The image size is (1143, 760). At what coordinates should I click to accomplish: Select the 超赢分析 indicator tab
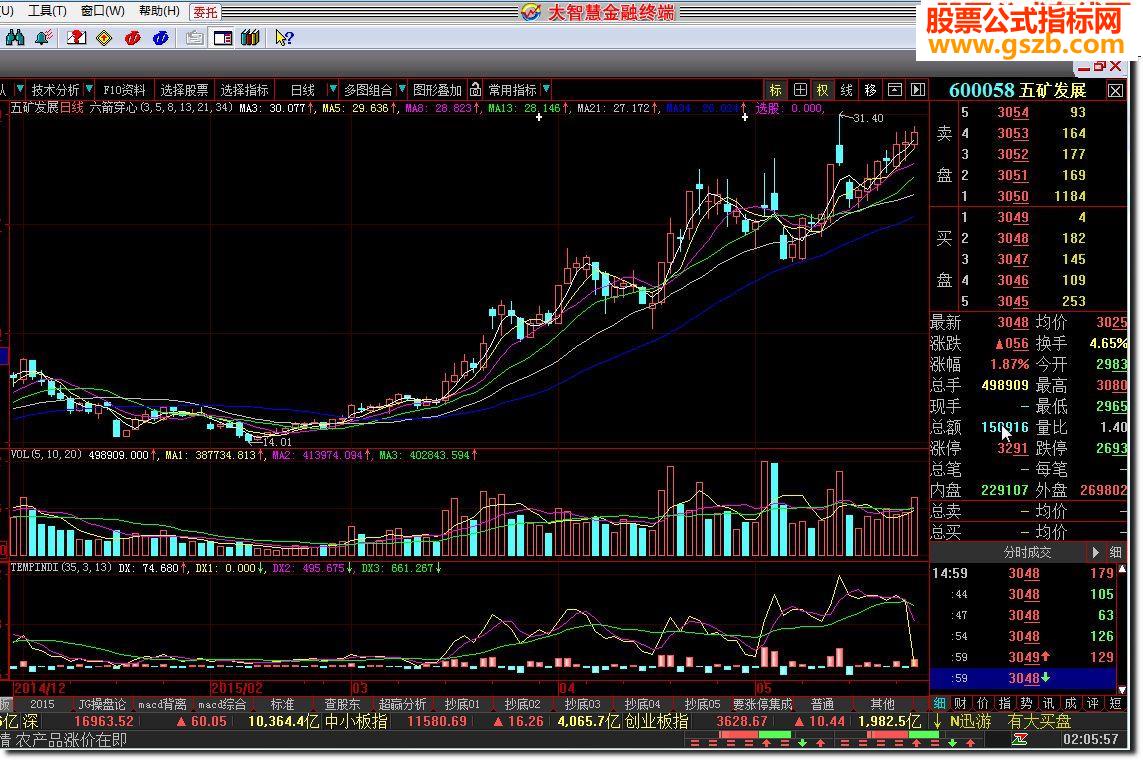coord(402,704)
